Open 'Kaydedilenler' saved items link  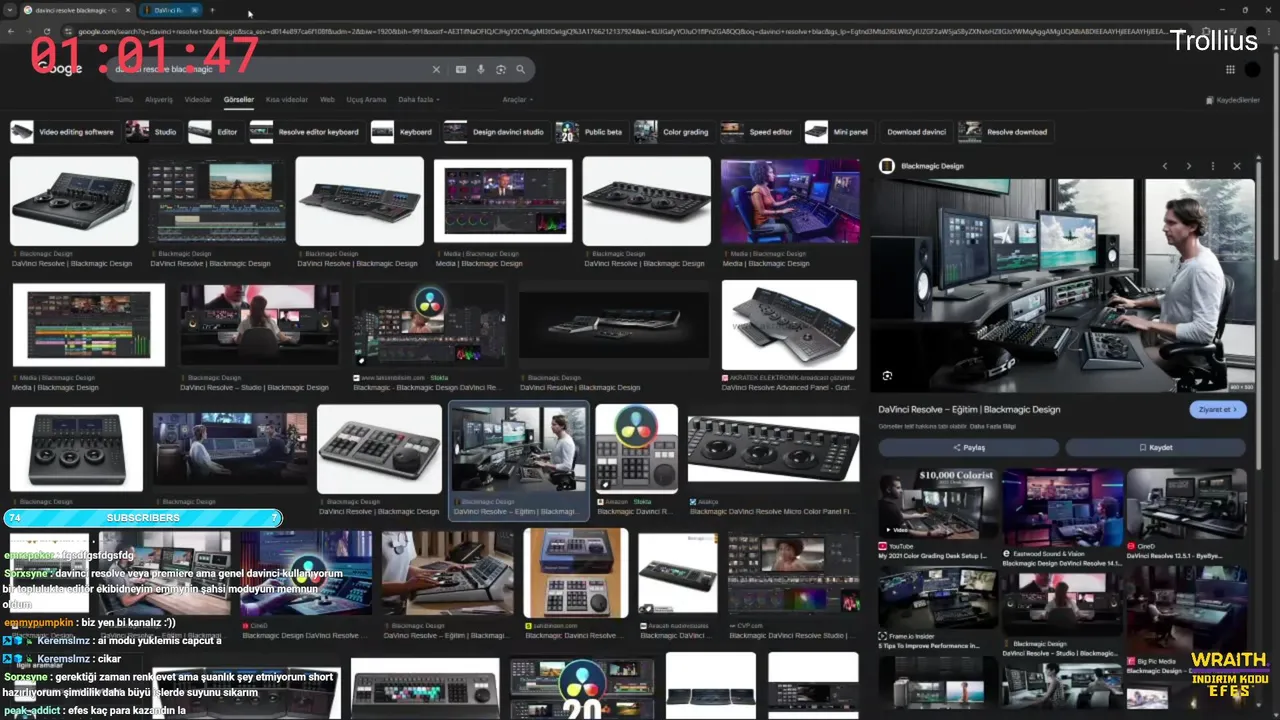1233,100
